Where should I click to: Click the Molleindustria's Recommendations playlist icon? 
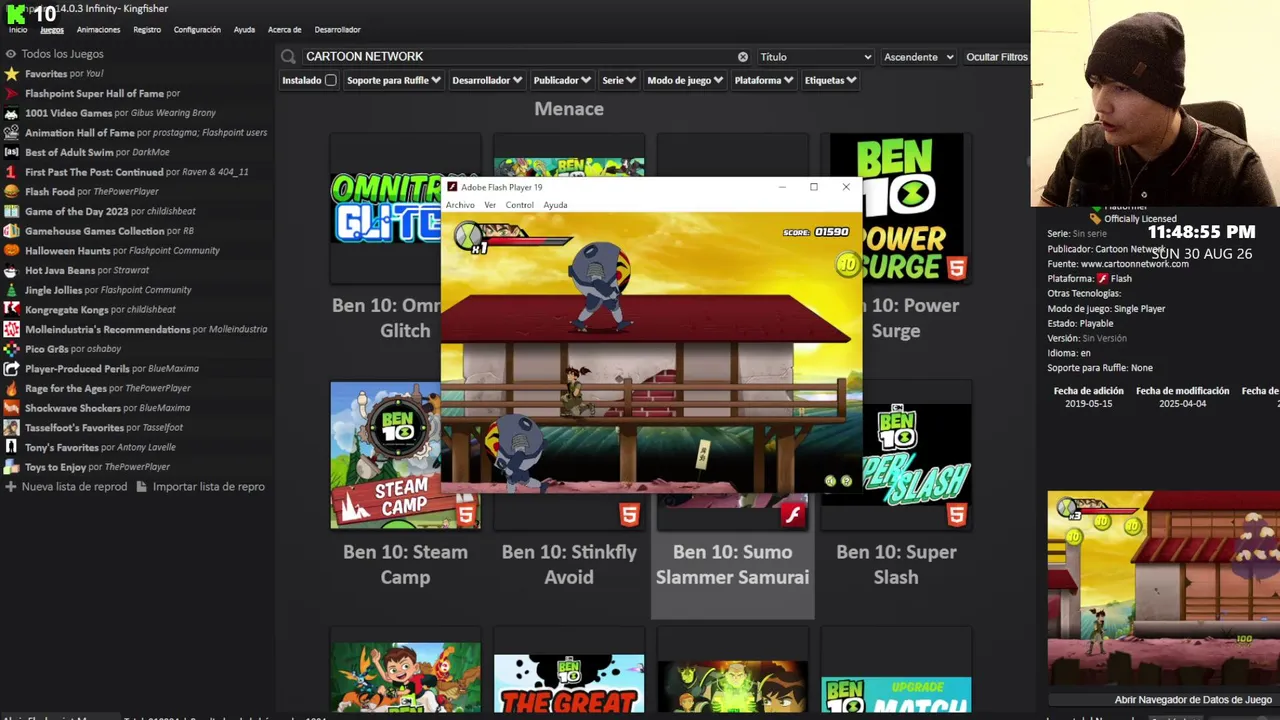tap(11, 329)
